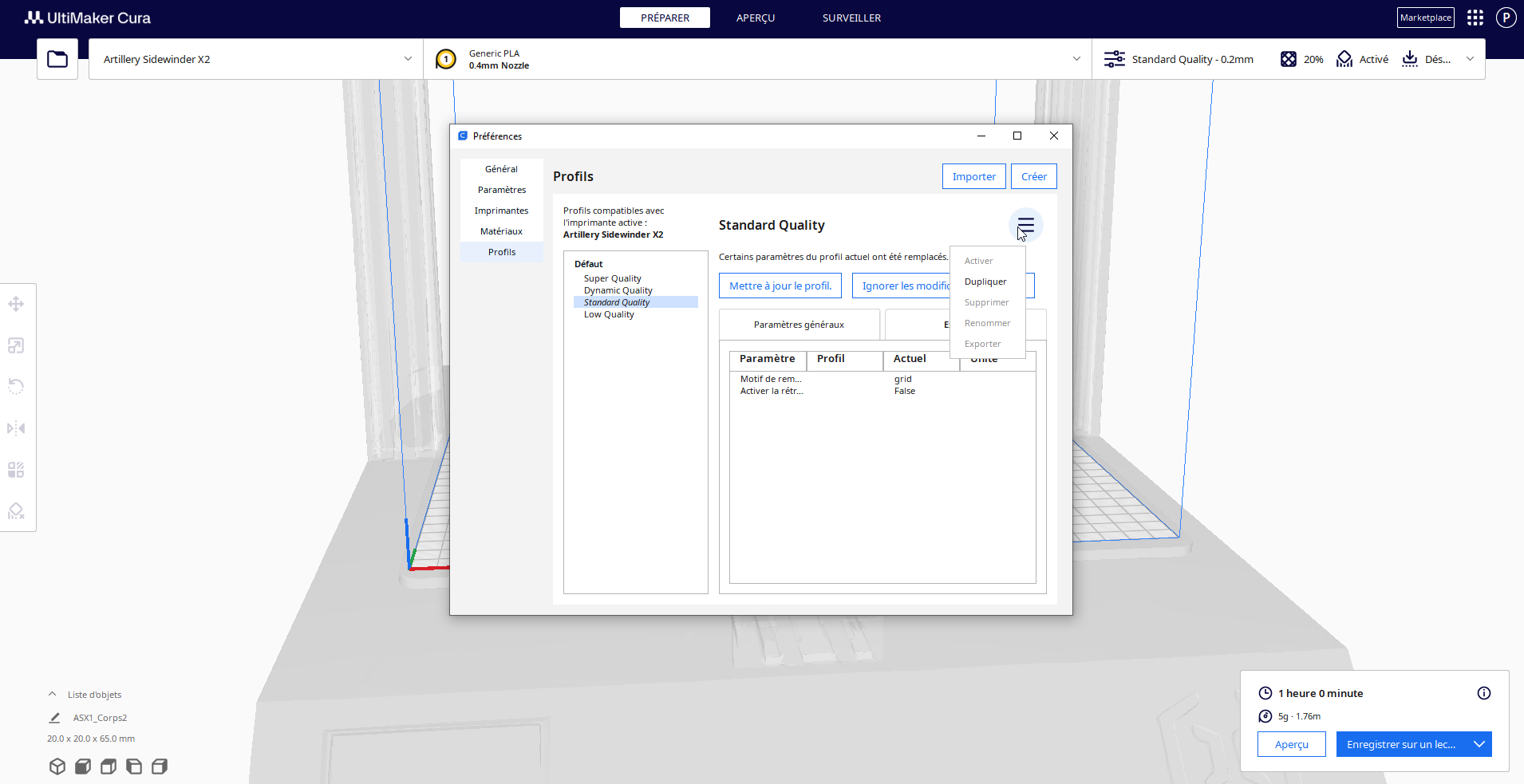Viewport: 1524px width, 784px height.
Task: Click the Activer la rétr... table row
Action: 882,391
